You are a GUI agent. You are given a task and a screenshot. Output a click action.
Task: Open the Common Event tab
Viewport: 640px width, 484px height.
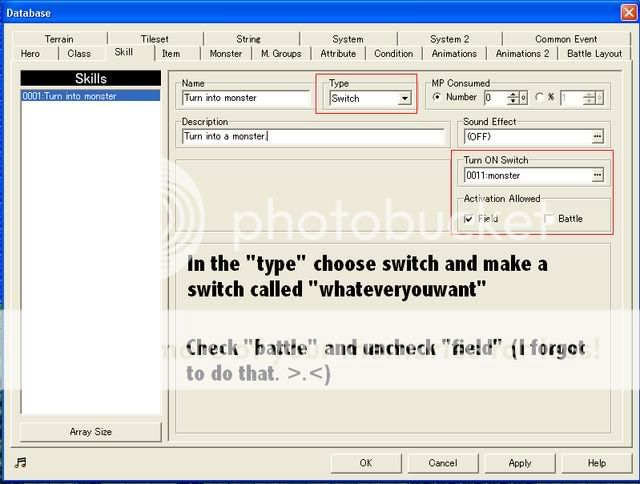[565, 39]
